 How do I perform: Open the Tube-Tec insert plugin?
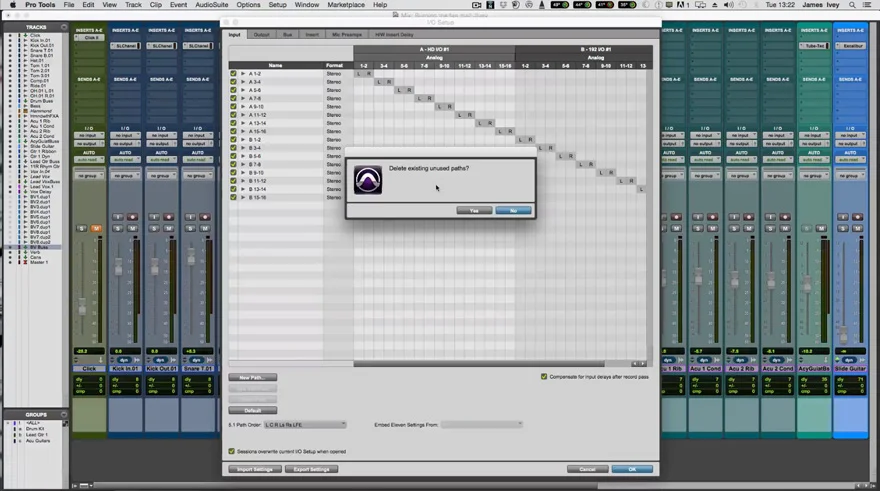814,46
